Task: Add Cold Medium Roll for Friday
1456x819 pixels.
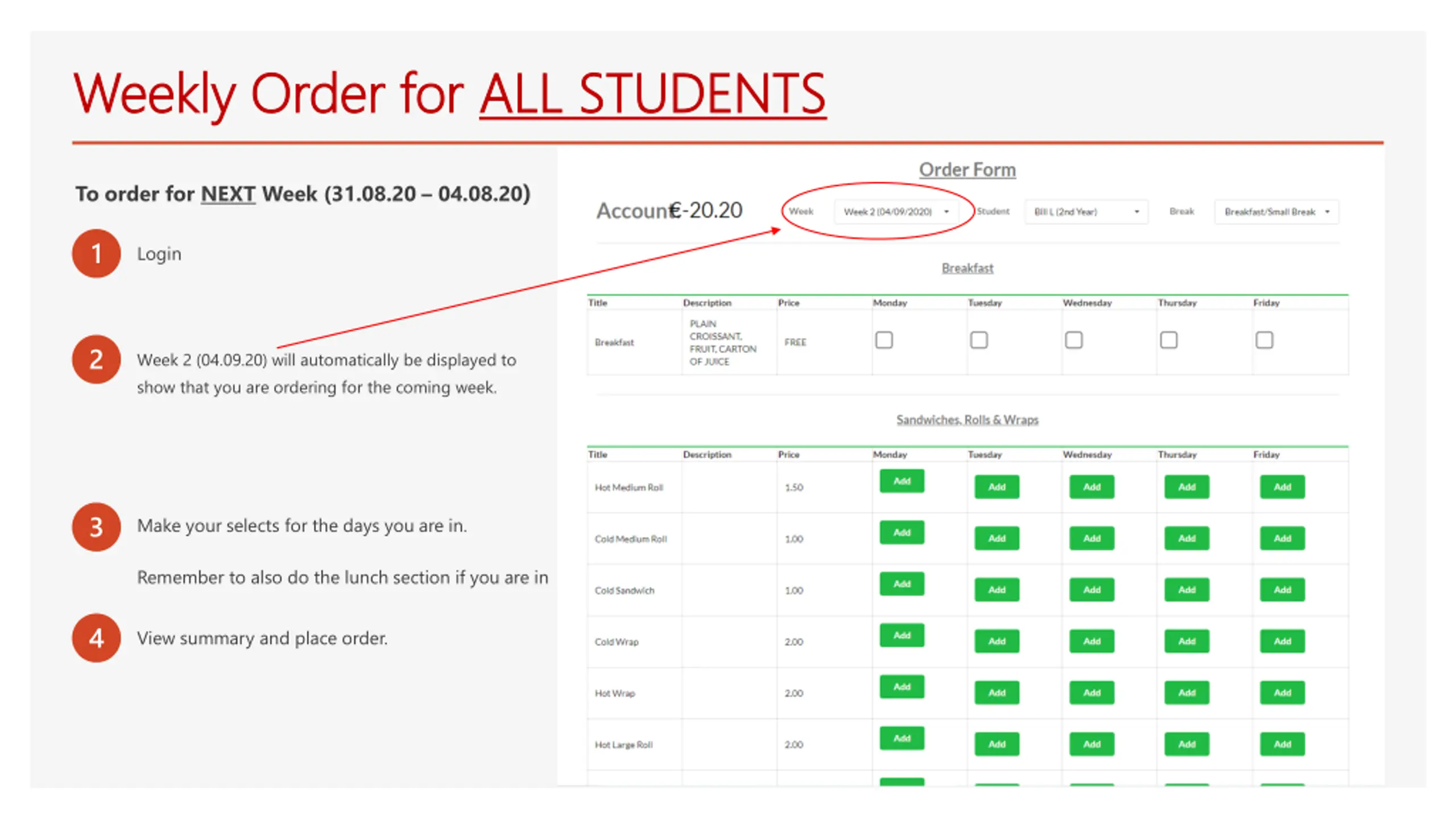Action: [x=1283, y=538]
